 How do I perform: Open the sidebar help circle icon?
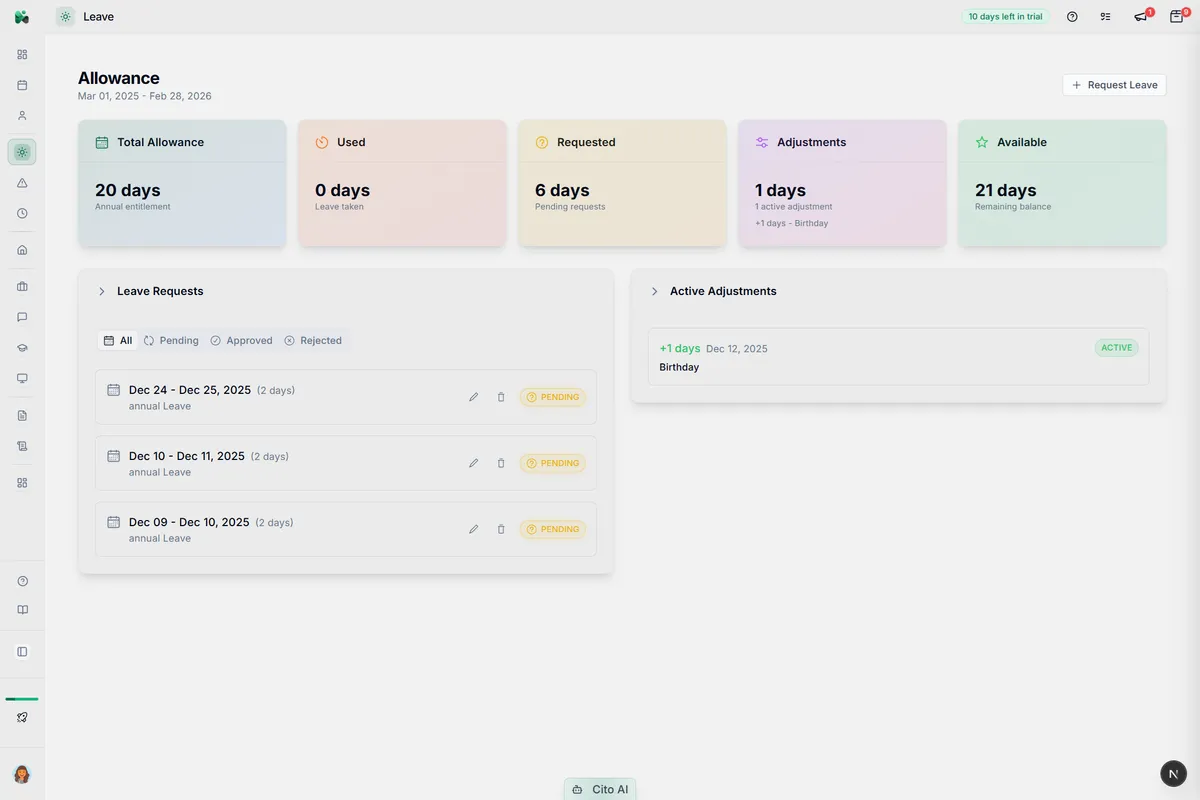[22, 581]
